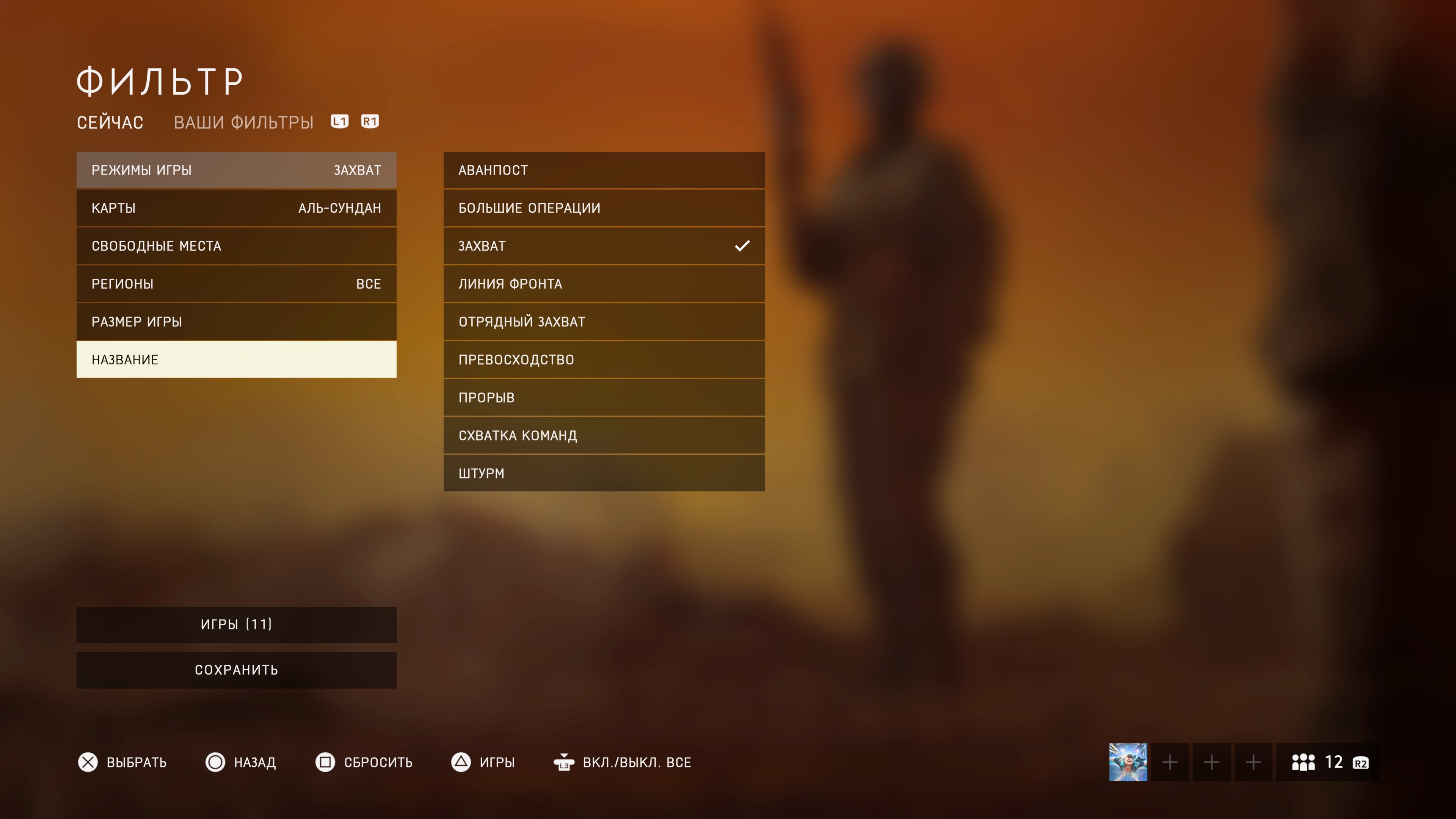Click the Вкл./Выкл. все prompt label
The width and height of the screenshot is (1456, 819).
click(x=637, y=763)
